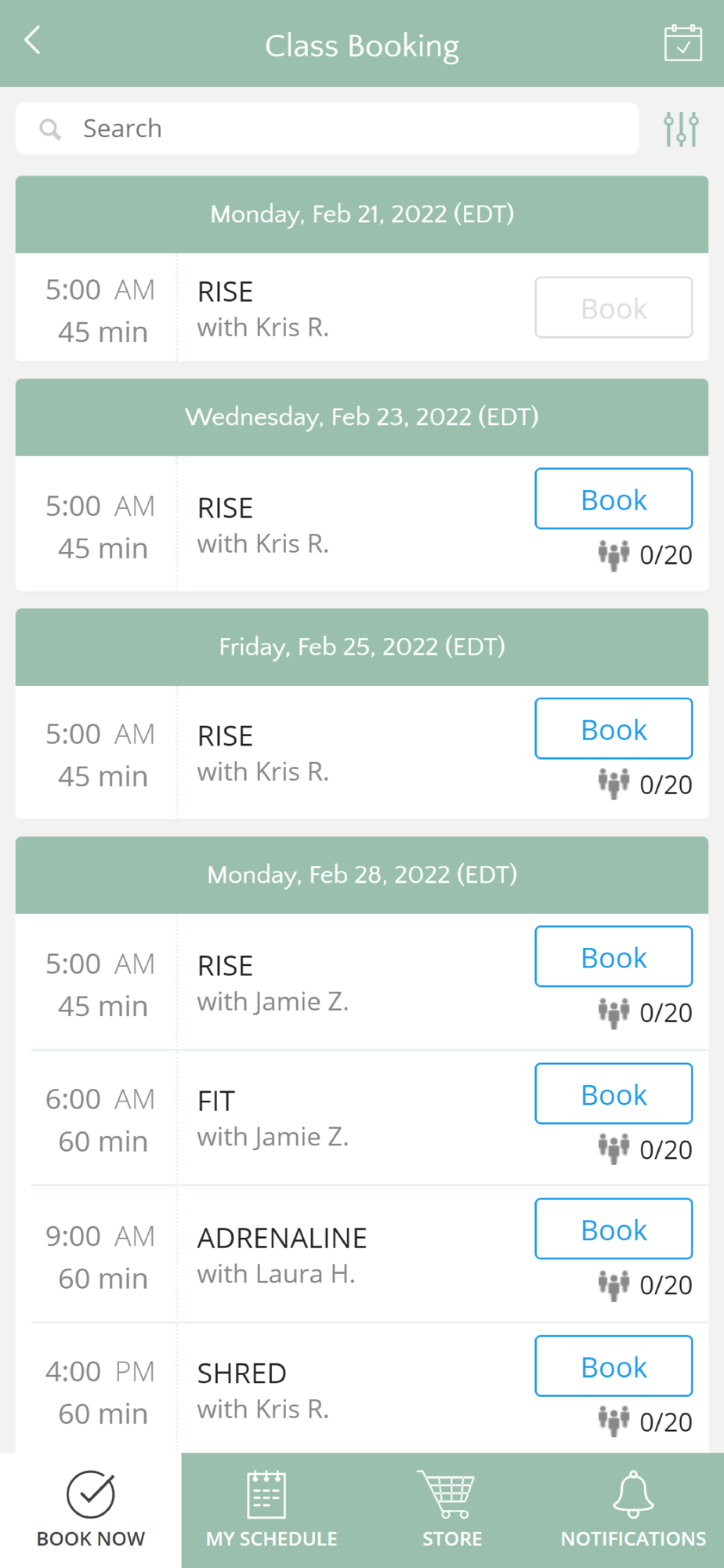Book the Friday Feb 25 RISE class

[614, 728]
